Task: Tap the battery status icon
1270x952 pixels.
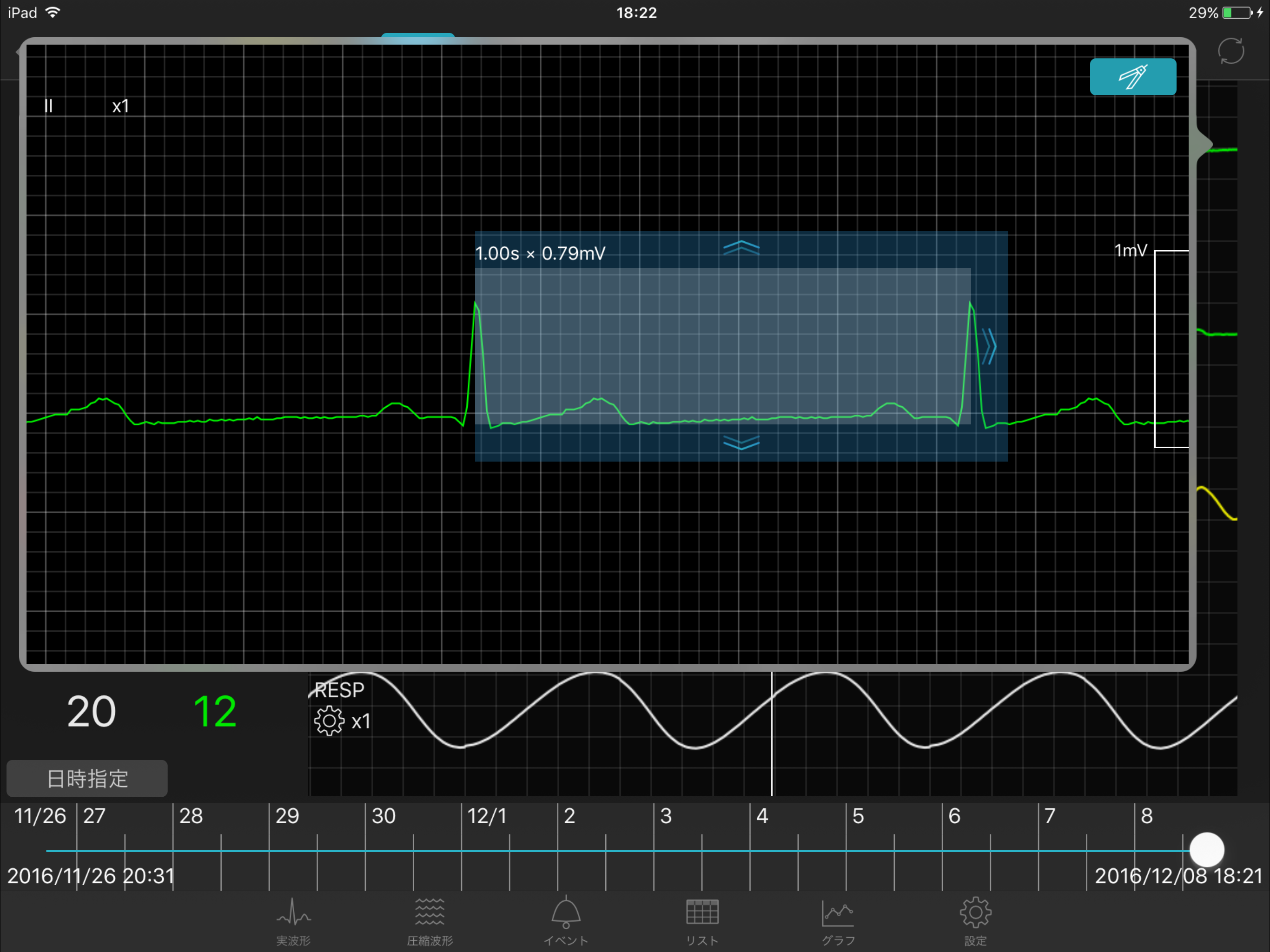Action: click(x=1237, y=13)
